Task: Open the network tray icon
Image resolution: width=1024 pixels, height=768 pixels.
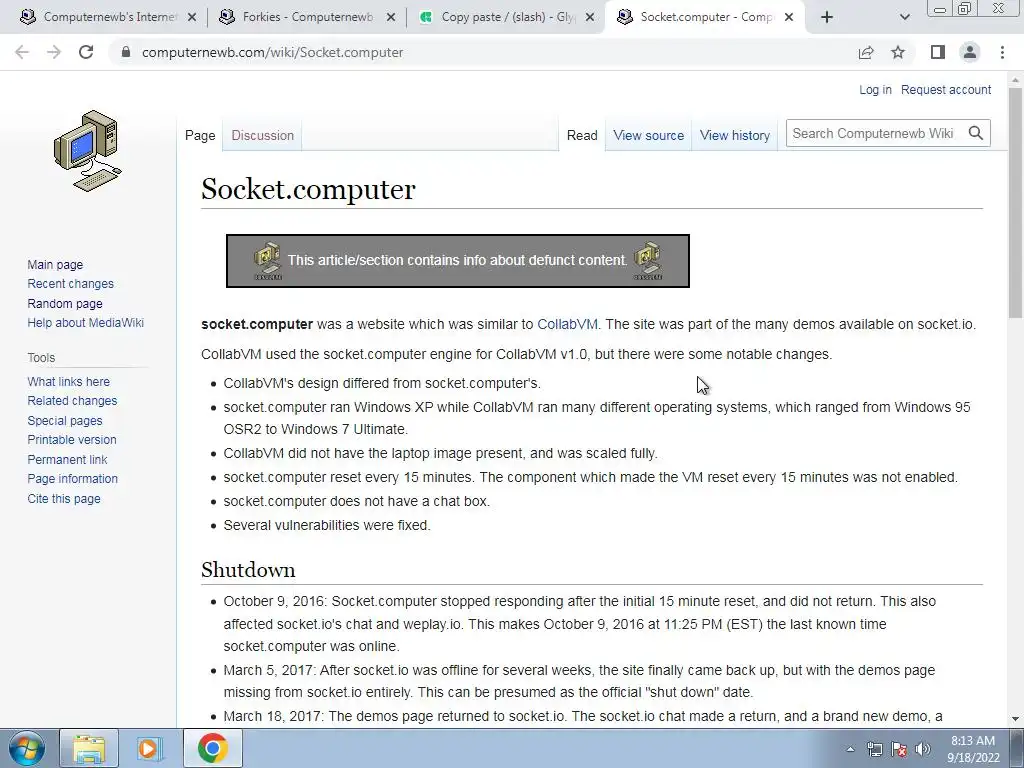Action: click(874, 749)
